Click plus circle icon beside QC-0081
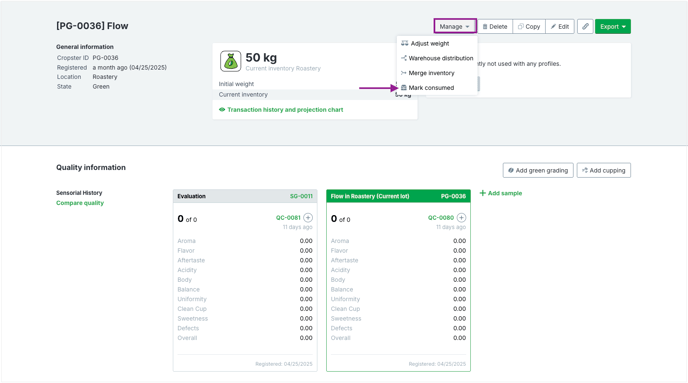Screen dimensions: 688x383 click(x=308, y=218)
